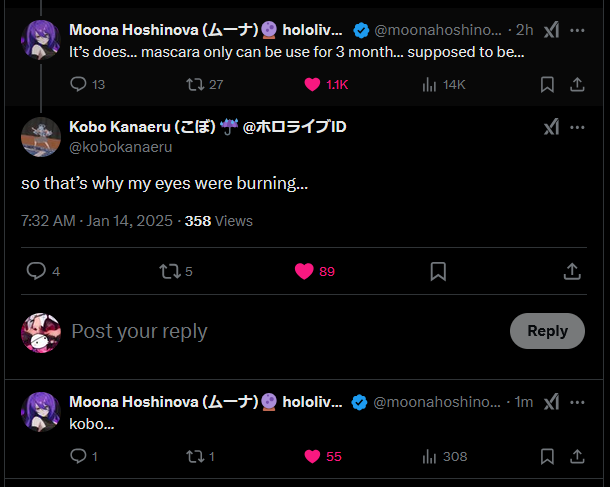Like Moona's "kobo..." reply

click(x=312, y=456)
